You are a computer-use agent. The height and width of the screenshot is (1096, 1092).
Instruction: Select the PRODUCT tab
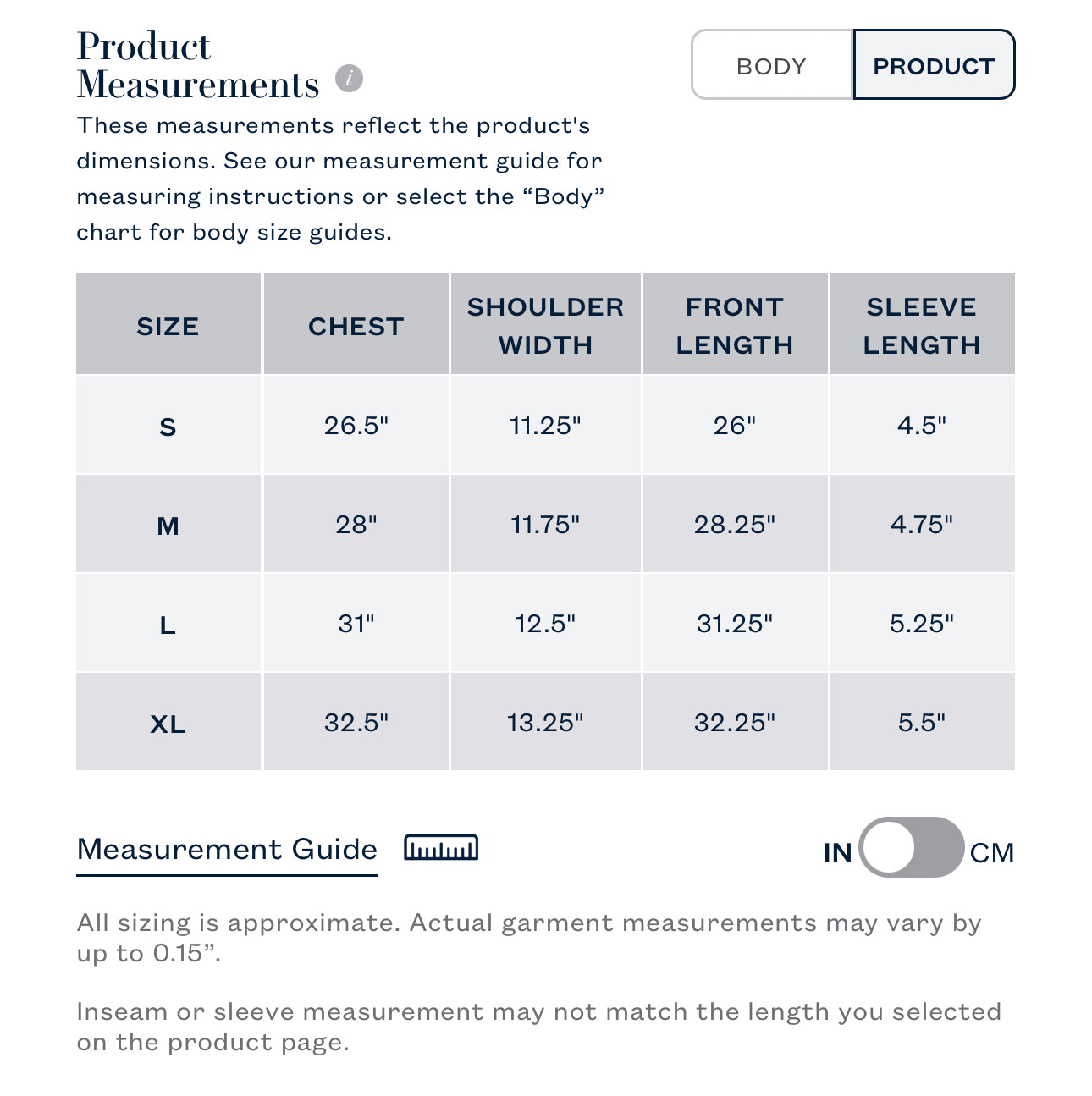934,66
